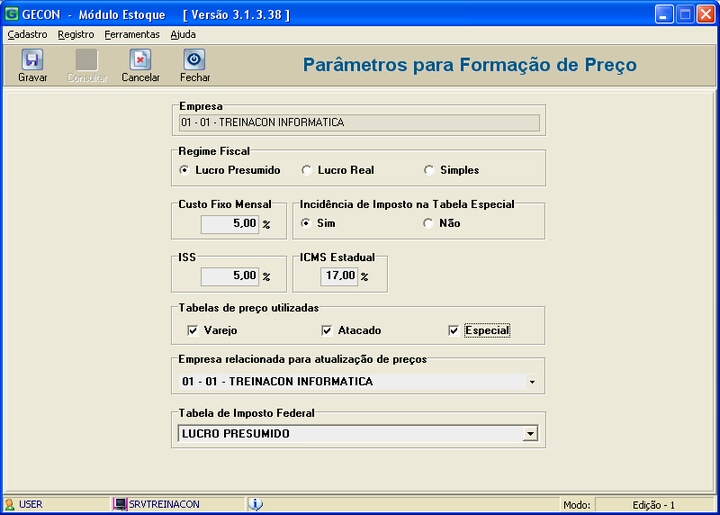Click the USER person icon in status bar

[9, 504]
